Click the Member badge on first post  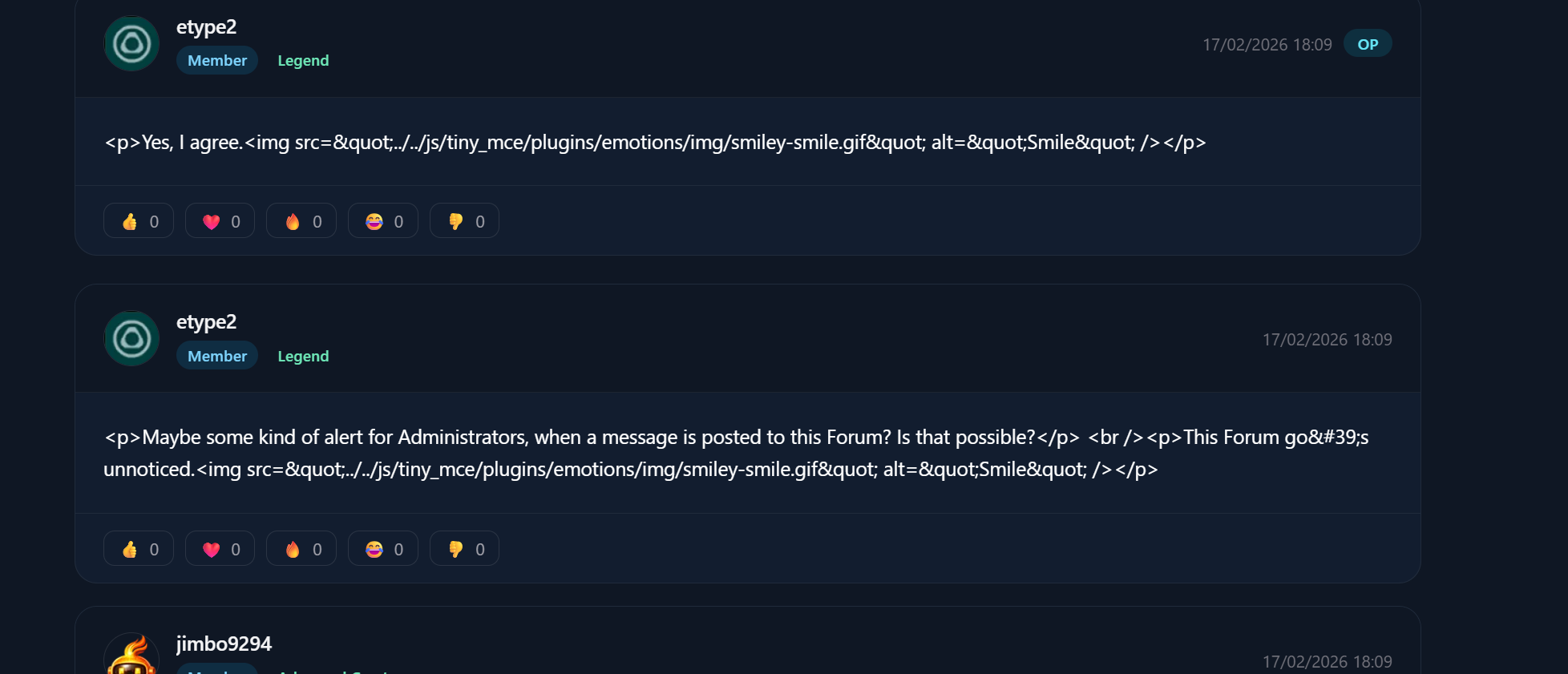coord(217,61)
